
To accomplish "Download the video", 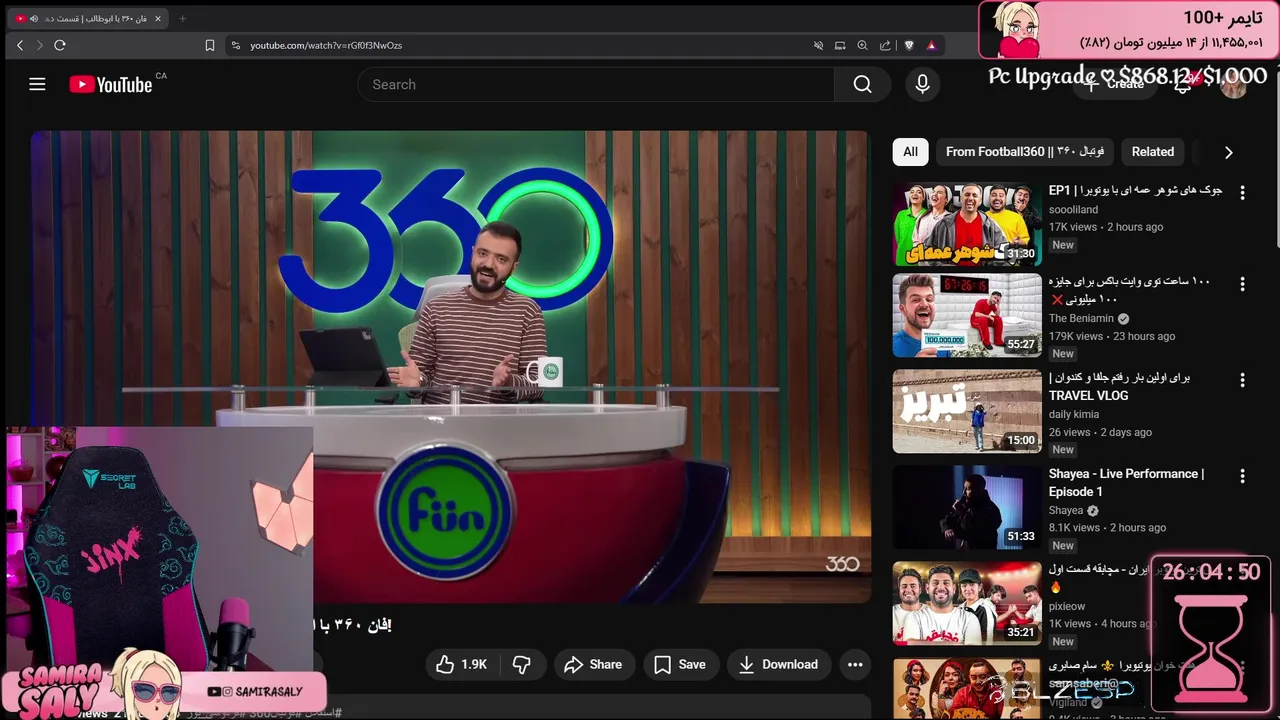I will pyautogui.click(x=779, y=664).
